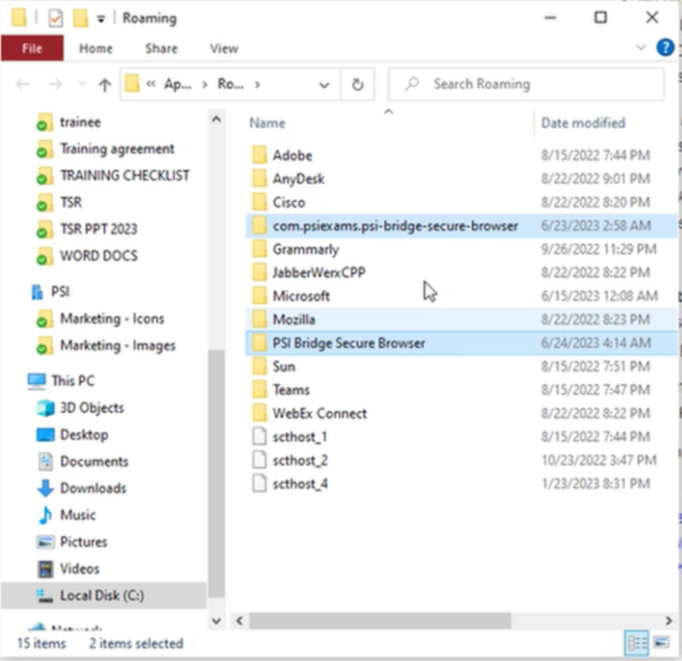This screenshot has width=682, height=661.
Task: Sort by the Name column header
Action: (267, 123)
